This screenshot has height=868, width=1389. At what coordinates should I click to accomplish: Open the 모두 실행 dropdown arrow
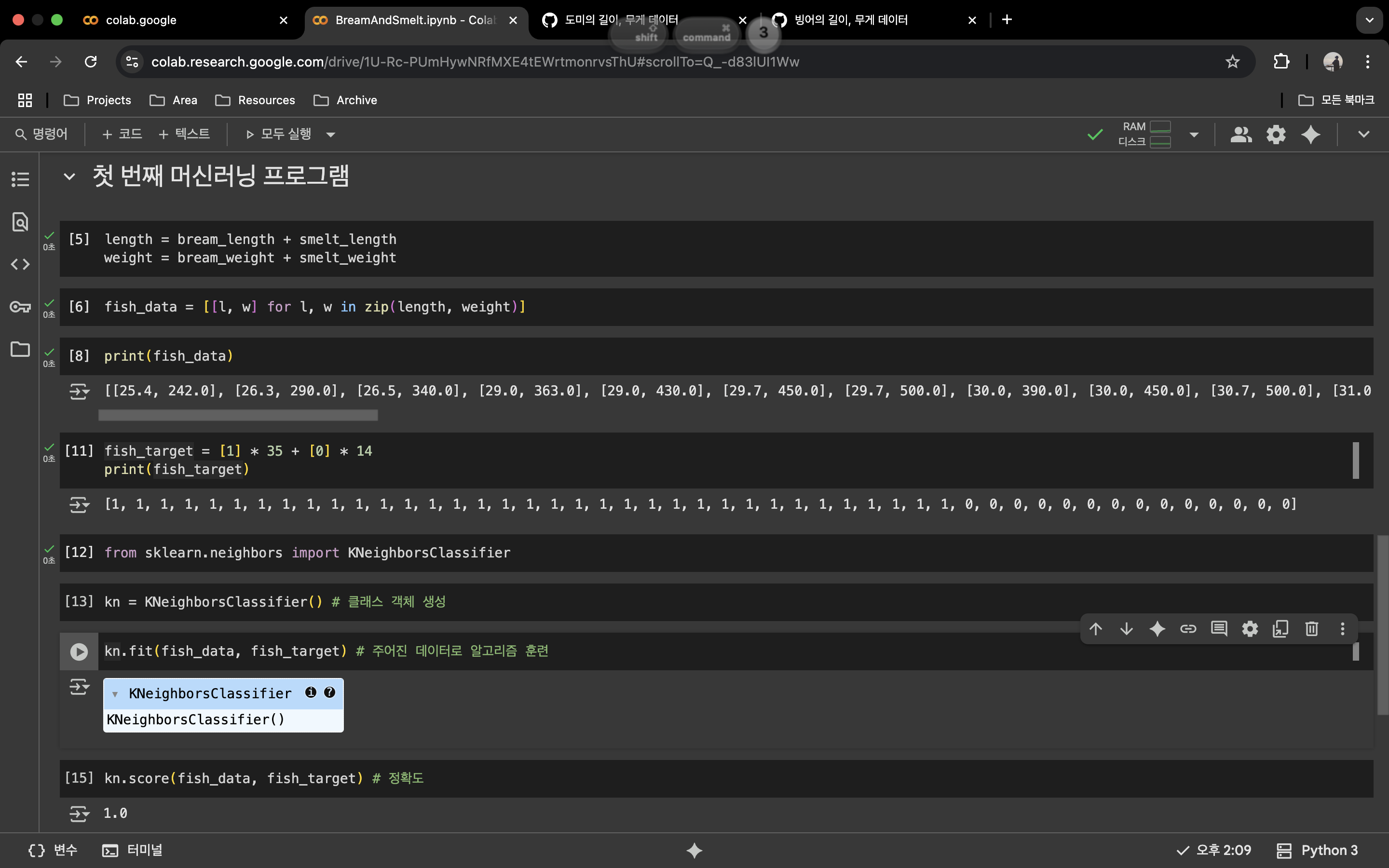330,135
